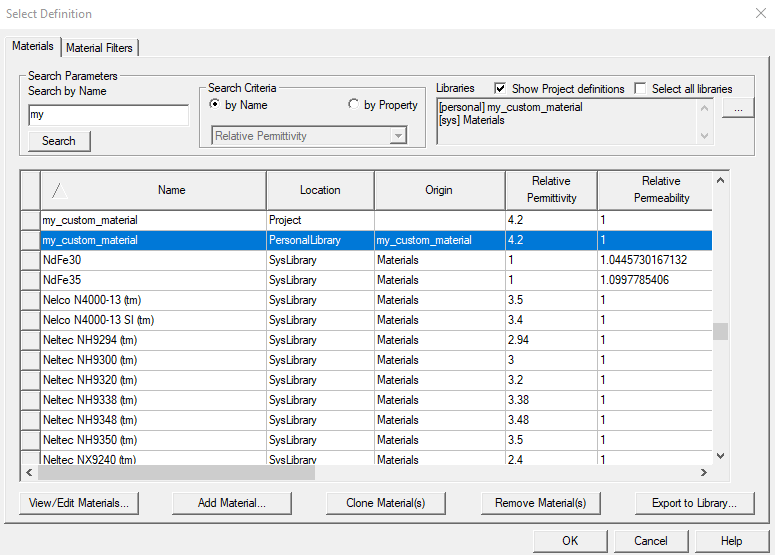Screen dimensions: 775x555
Task: Toggle the Select all libraries checkbox
Action: pos(640,88)
